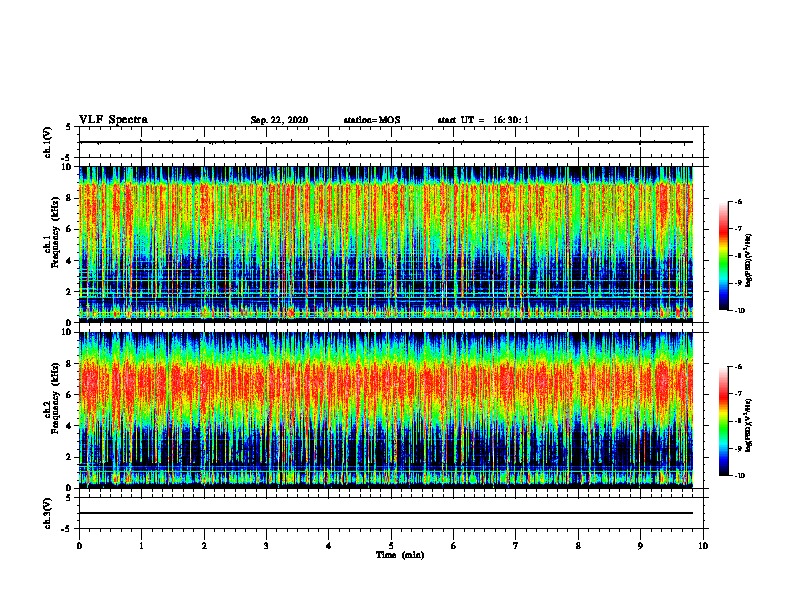The height and width of the screenshot is (612, 792).
Task: Click time axis tick label "4"
Action: coord(329,546)
